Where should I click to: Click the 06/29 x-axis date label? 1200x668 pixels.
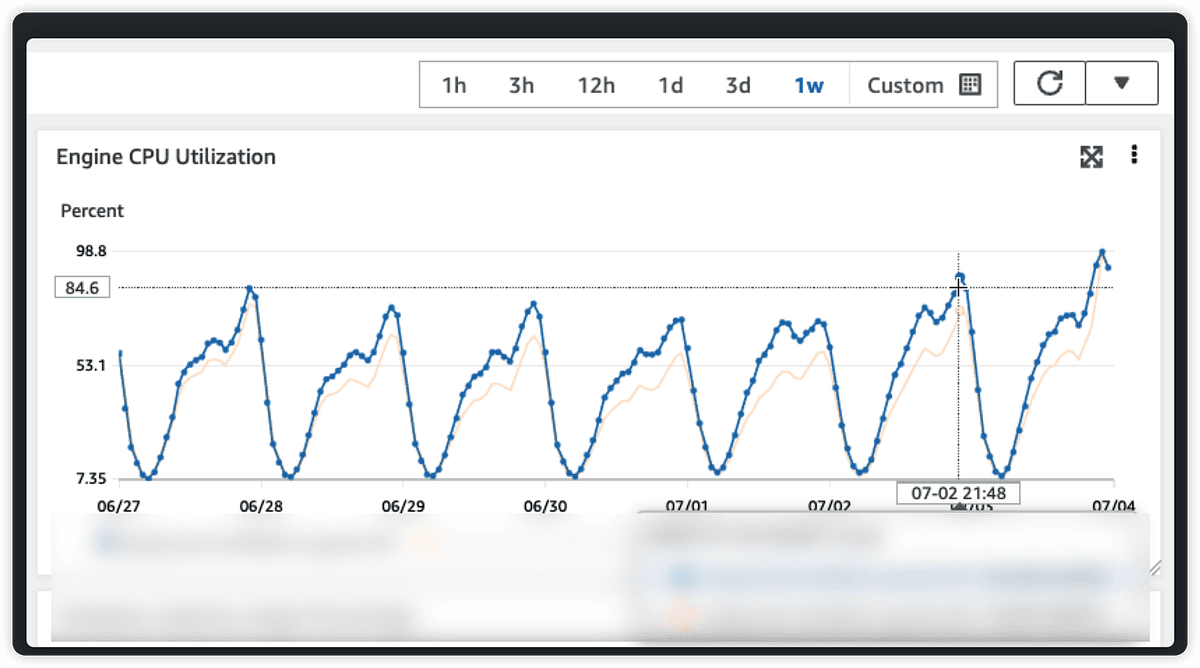click(403, 506)
